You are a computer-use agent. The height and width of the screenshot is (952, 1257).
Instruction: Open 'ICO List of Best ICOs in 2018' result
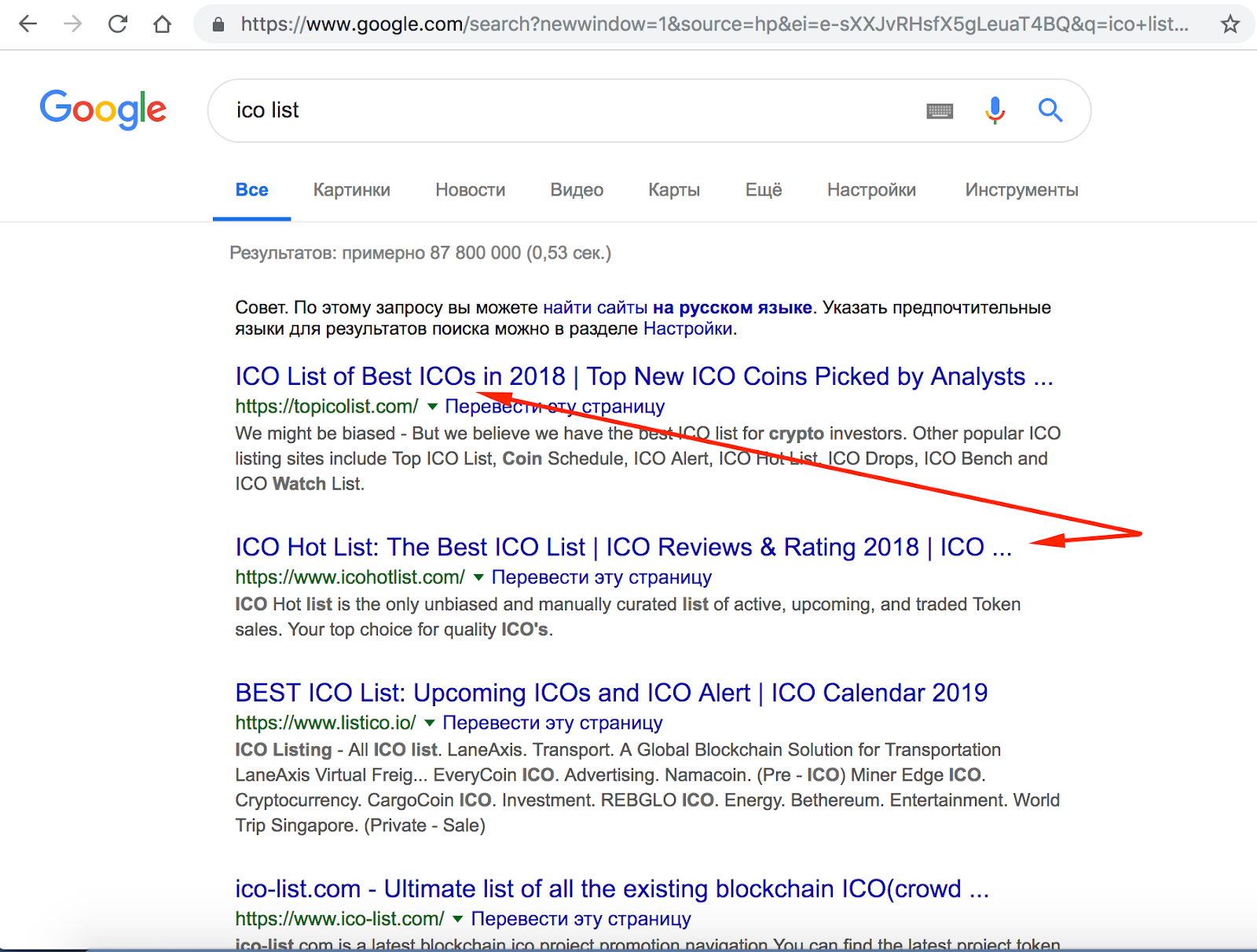tap(643, 377)
